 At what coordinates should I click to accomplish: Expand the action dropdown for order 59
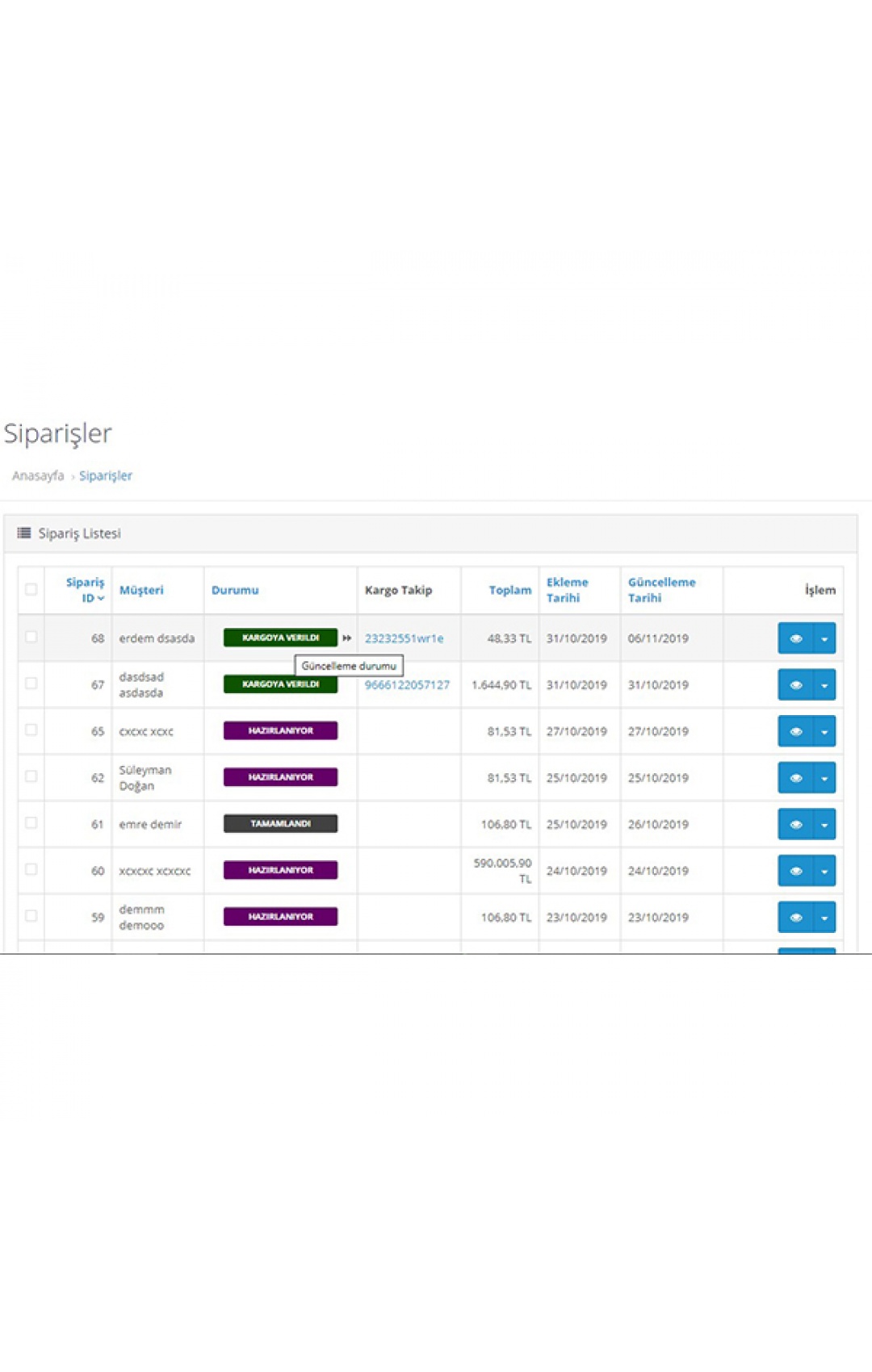tap(824, 918)
